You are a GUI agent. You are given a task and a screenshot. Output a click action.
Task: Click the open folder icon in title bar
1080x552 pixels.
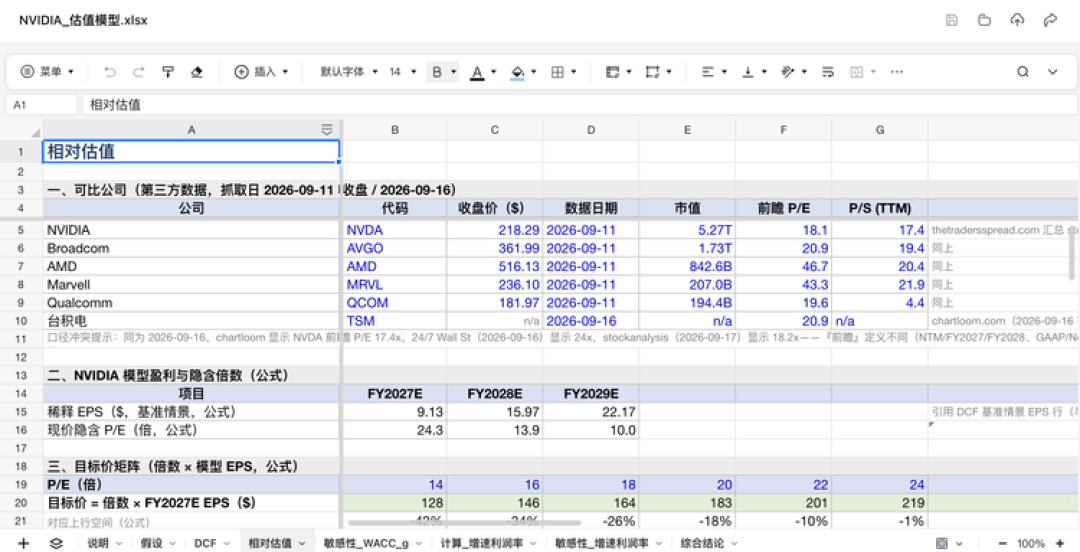[984, 20]
